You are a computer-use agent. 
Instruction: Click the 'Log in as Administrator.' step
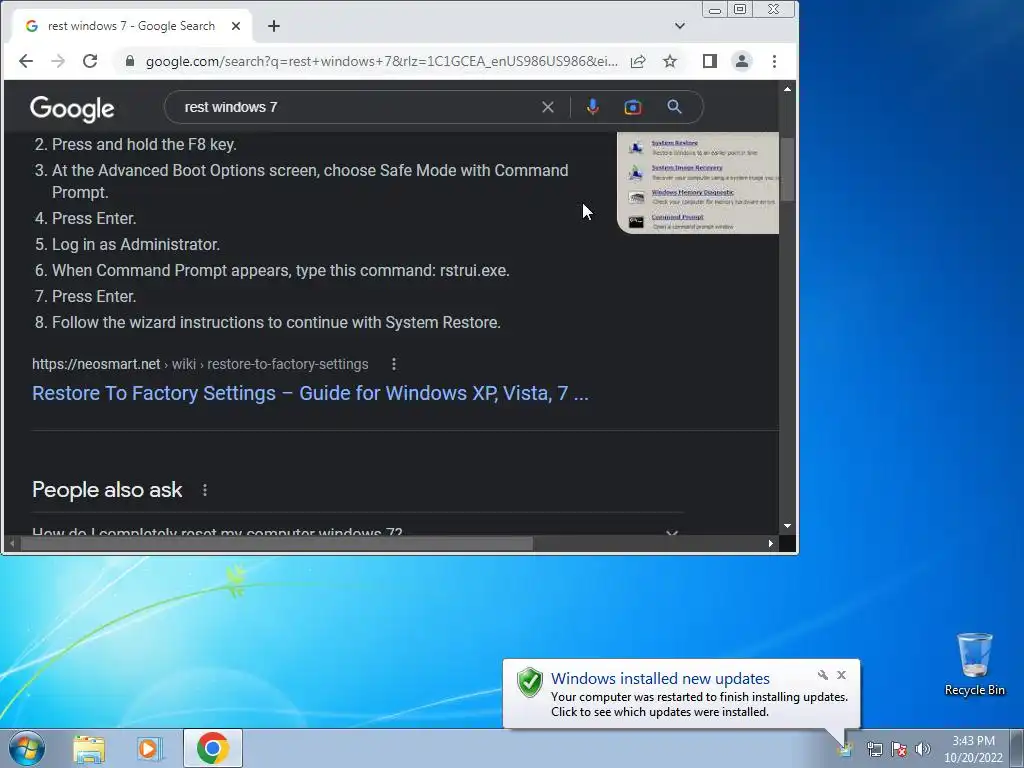136,244
